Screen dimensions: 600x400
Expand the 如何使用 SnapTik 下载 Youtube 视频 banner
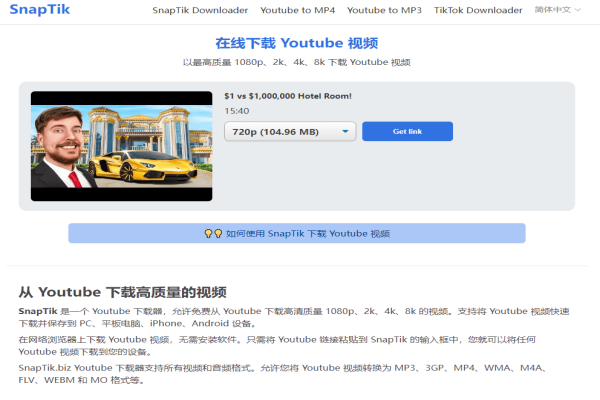(296, 233)
